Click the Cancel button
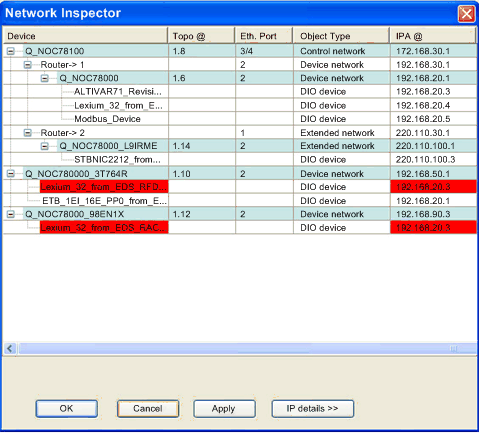 coord(148,409)
